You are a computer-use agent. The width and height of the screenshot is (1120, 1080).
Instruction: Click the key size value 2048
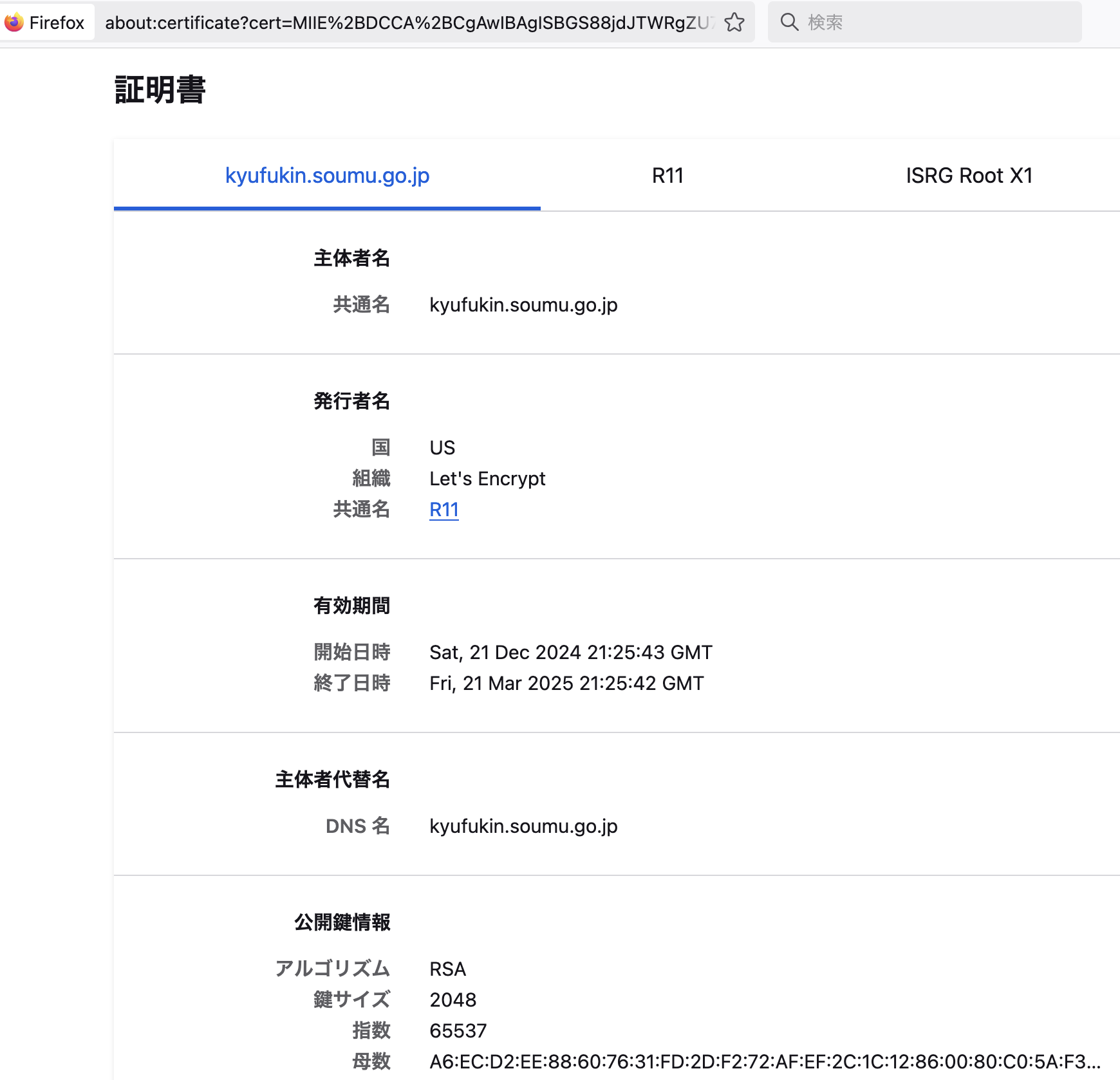click(453, 1000)
